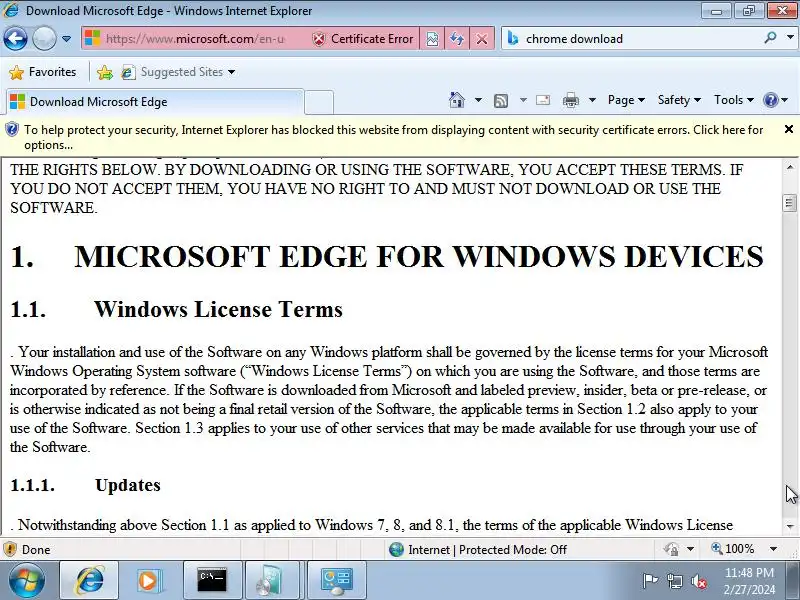Click Internet | Protected Mode: Off zone
The width and height of the screenshot is (800, 600).
[x=478, y=549]
